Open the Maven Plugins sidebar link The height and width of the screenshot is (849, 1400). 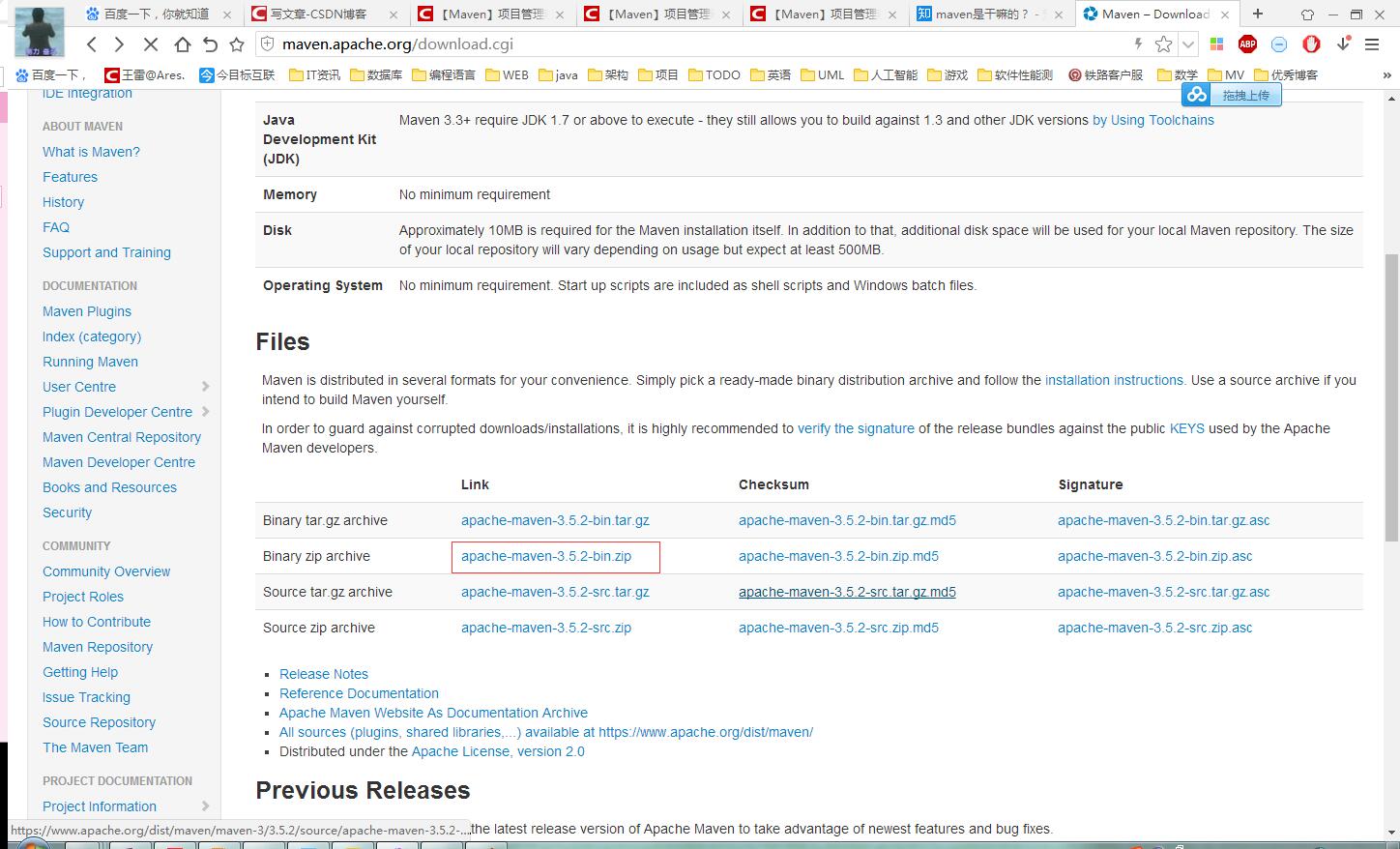point(87,311)
